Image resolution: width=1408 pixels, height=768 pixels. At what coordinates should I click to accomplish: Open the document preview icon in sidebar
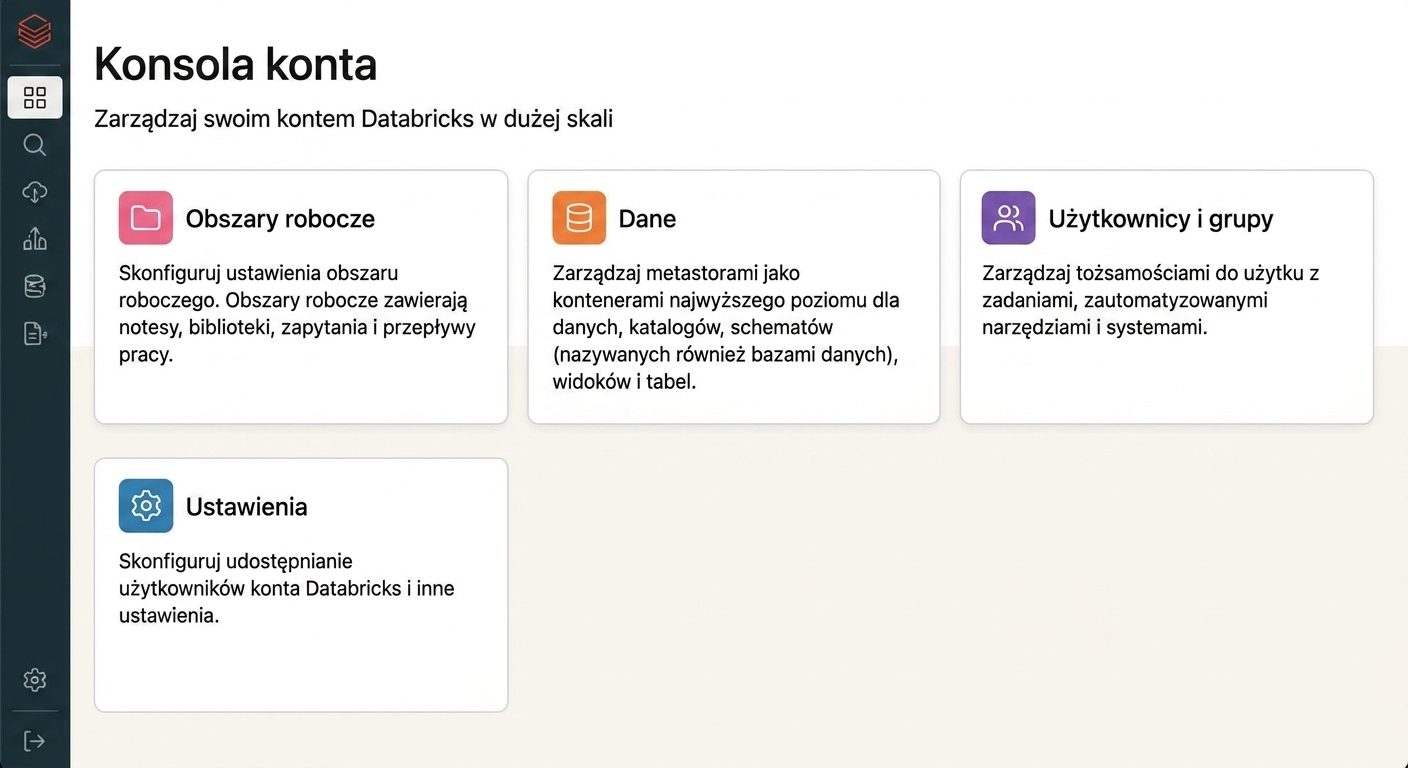tap(35, 334)
